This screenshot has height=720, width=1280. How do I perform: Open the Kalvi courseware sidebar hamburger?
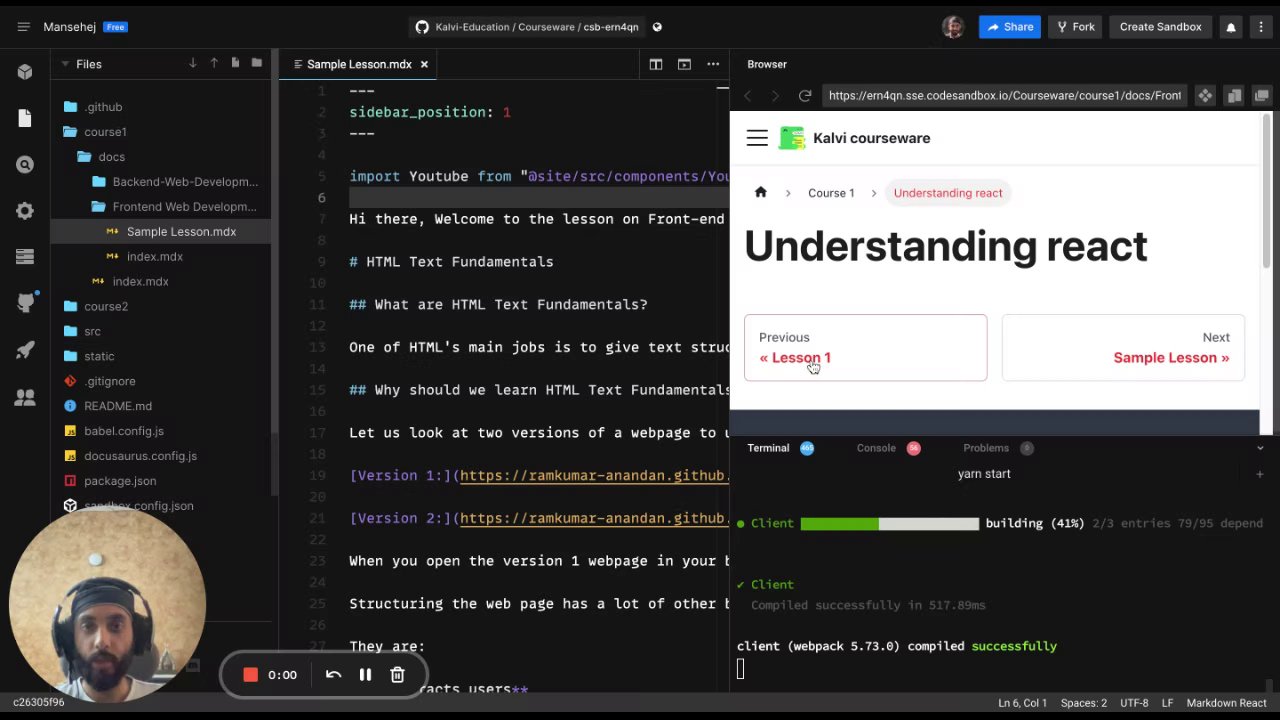pyautogui.click(x=757, y=138)
